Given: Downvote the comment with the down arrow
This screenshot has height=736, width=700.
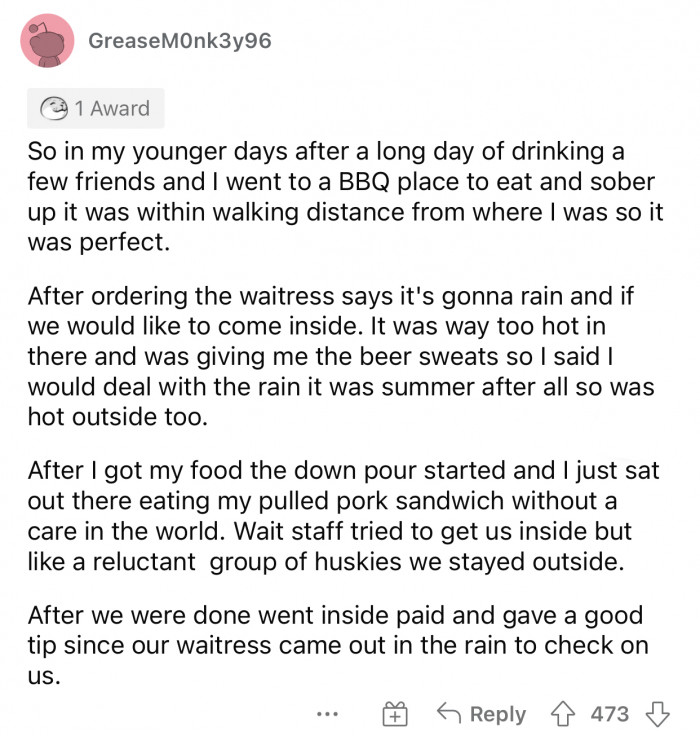Looking at the screenshot, I should (x=657, y=714).
